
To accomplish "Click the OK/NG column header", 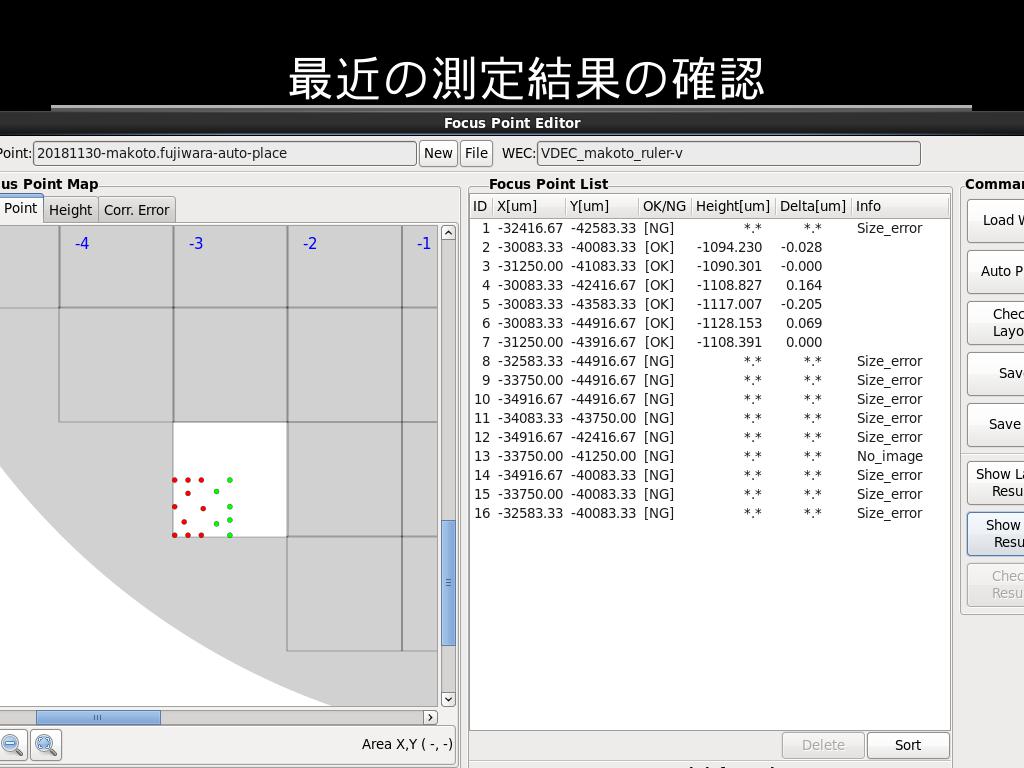I will (664, 206).
